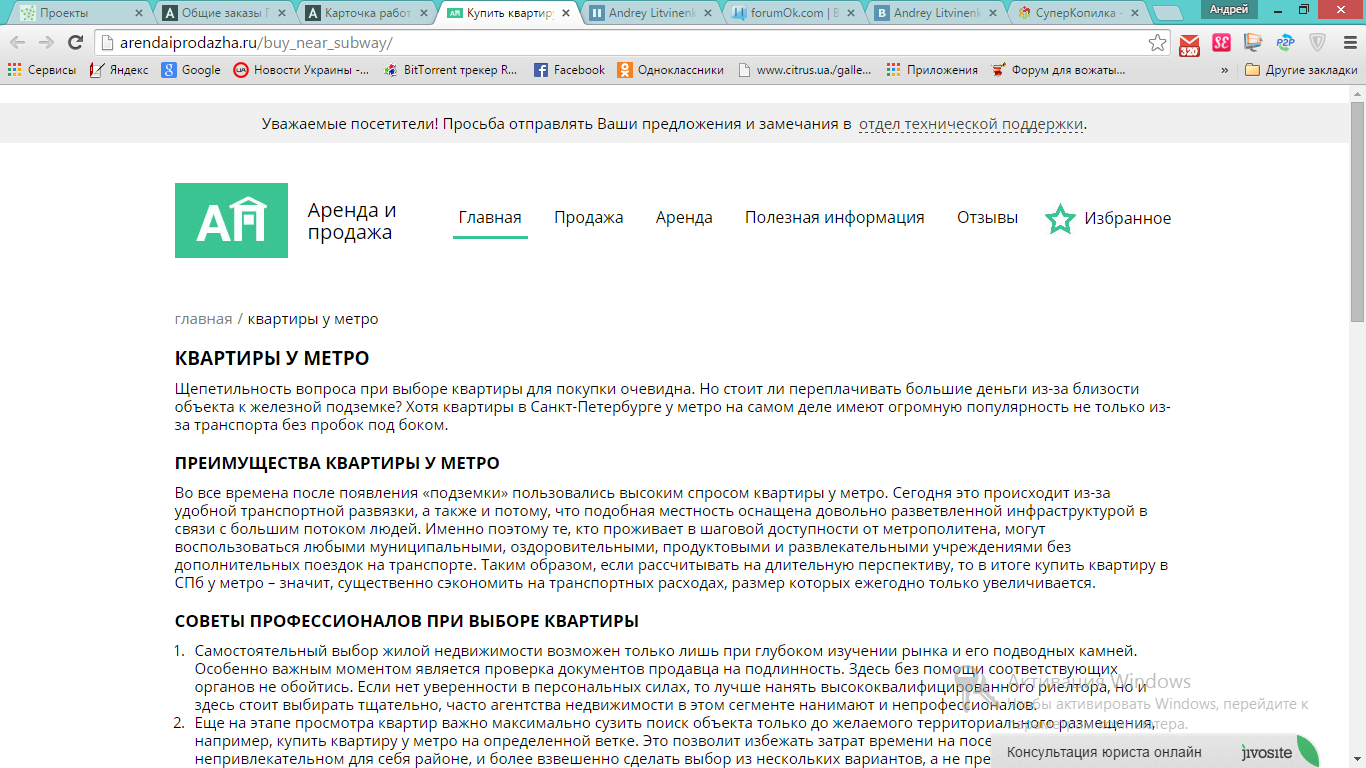Switch to the Общие заказы tab
Image resolution: width=1366 pixels, height=768 pixels.
[222, 13]
